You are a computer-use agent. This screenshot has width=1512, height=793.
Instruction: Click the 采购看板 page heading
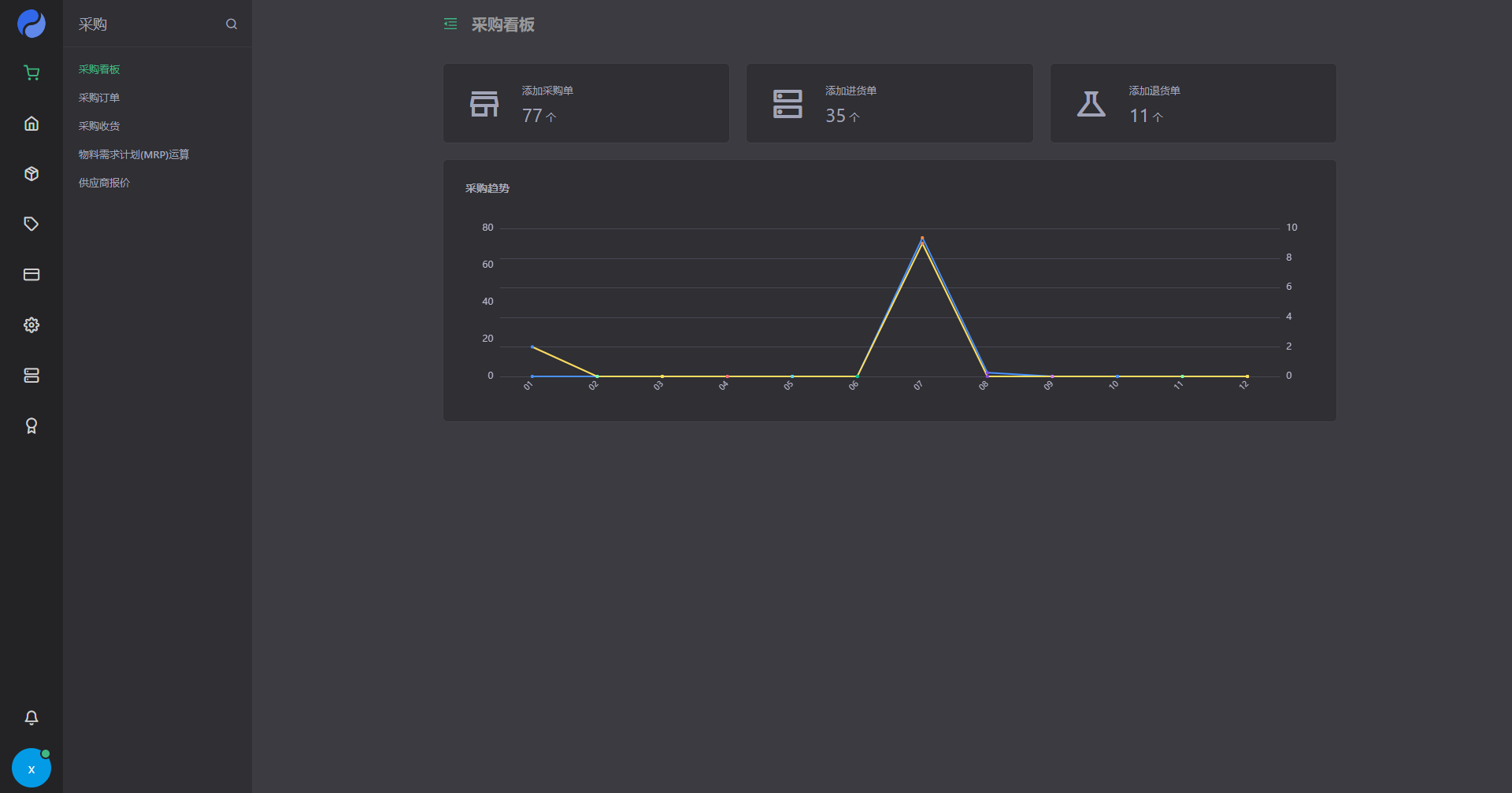pos(503,24)
